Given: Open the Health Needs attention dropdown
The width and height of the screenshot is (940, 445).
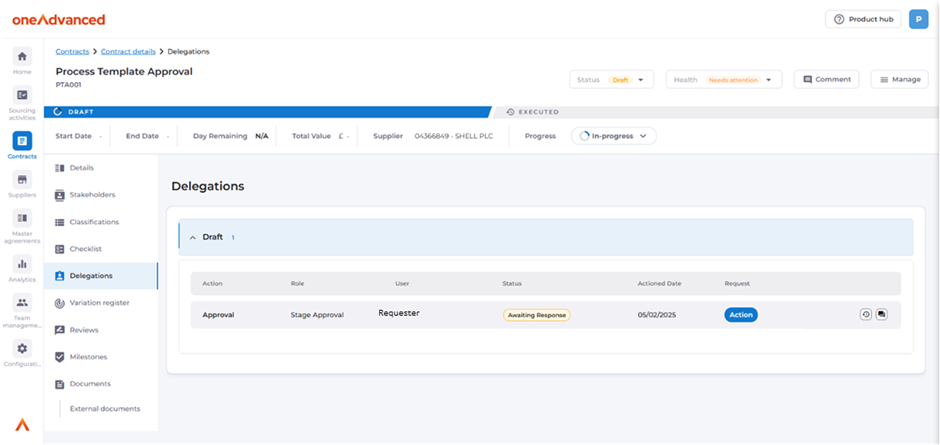Looking at the screenshot, I should 723,79.
